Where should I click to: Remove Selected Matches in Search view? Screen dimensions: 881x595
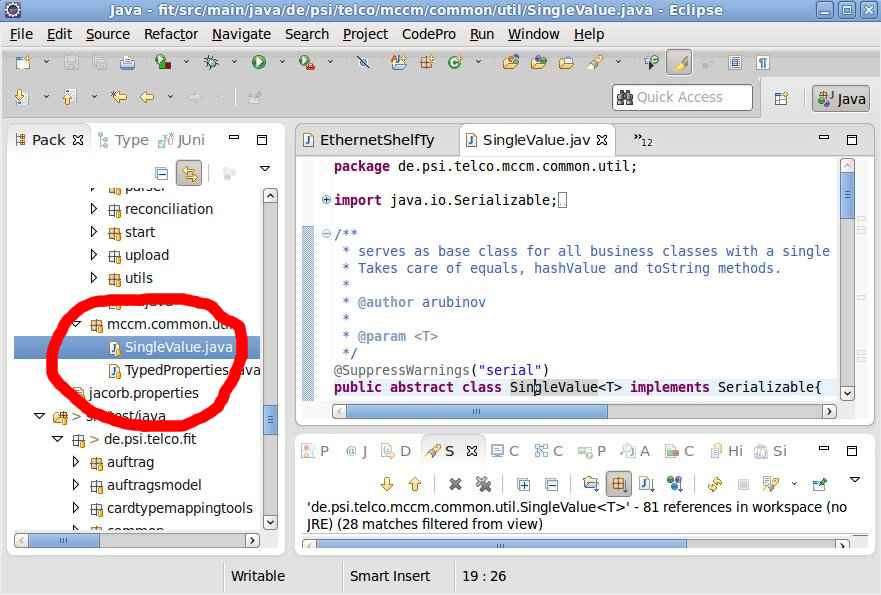455,484
